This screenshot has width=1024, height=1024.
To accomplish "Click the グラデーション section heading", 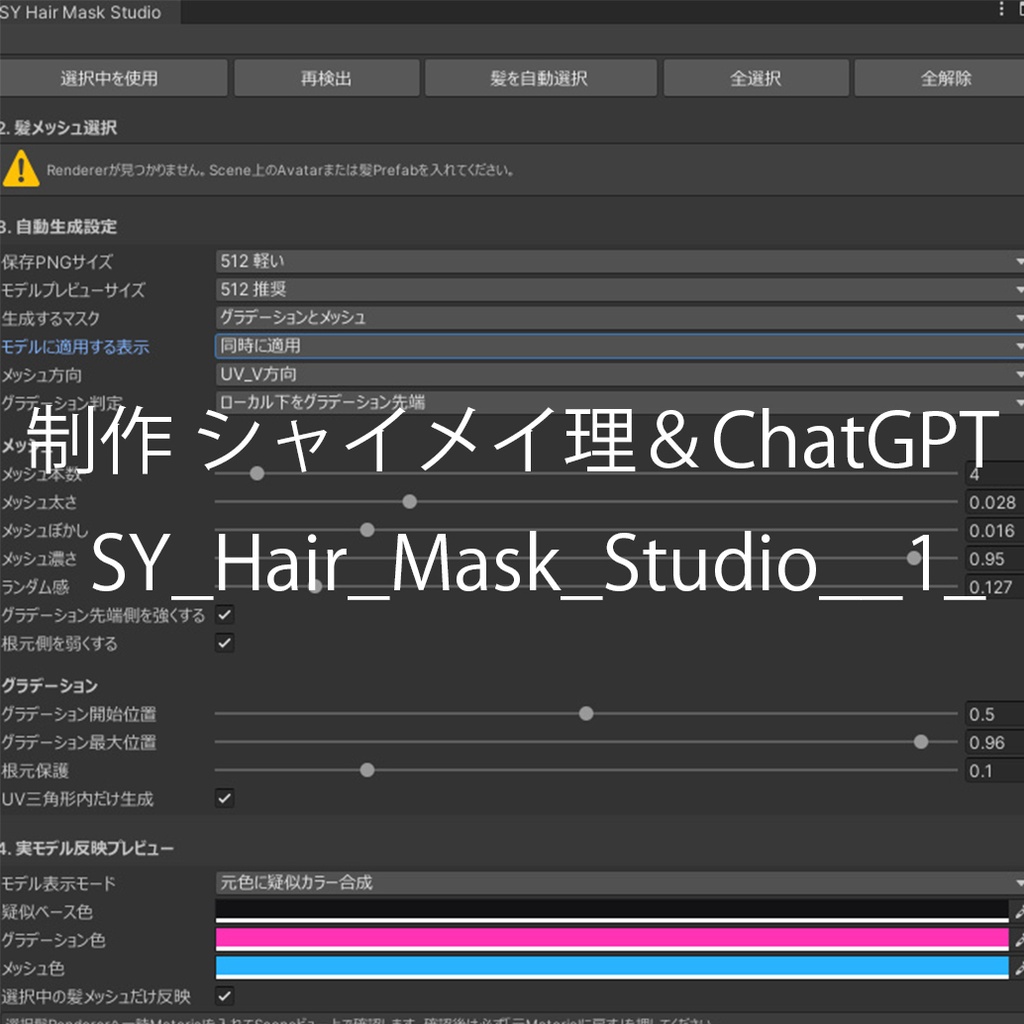I will [x=50, y=686].
